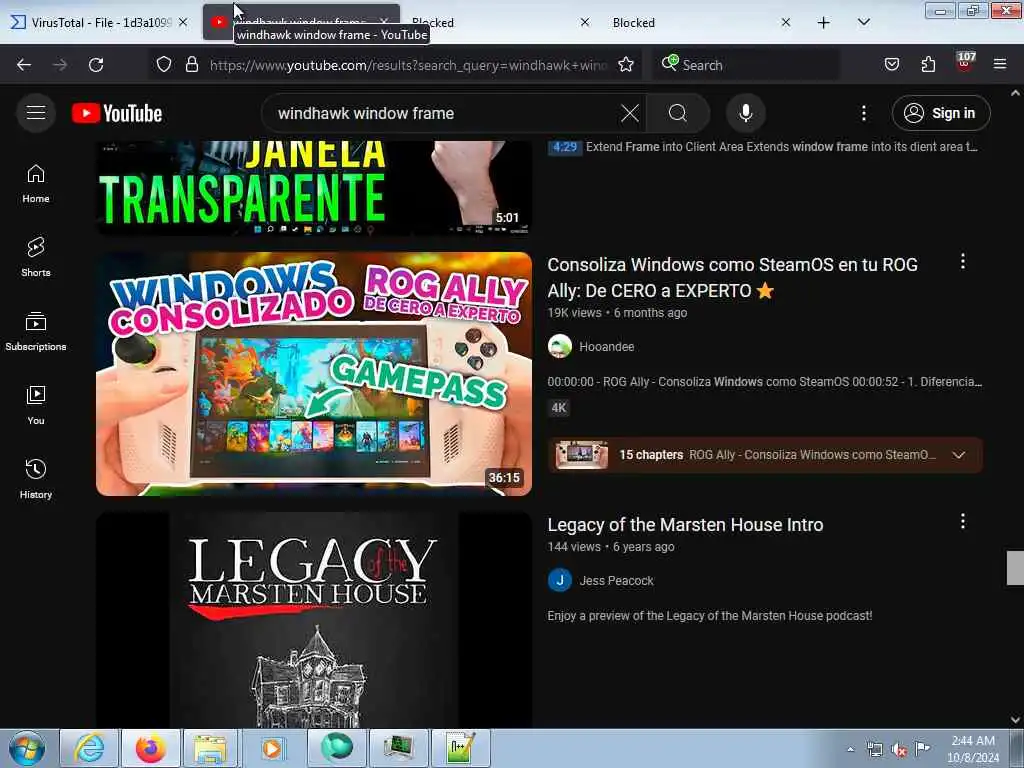The height and width of the screenshot is (768, 1024).
Task: Click the page vertical scrollbar thumb
Action: [1015, 568]
